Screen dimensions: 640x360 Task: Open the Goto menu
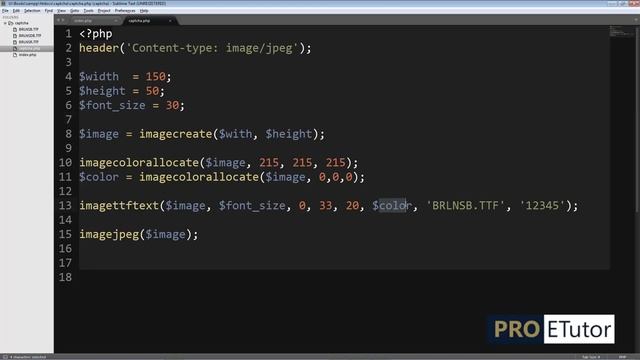tap(74, 11)
